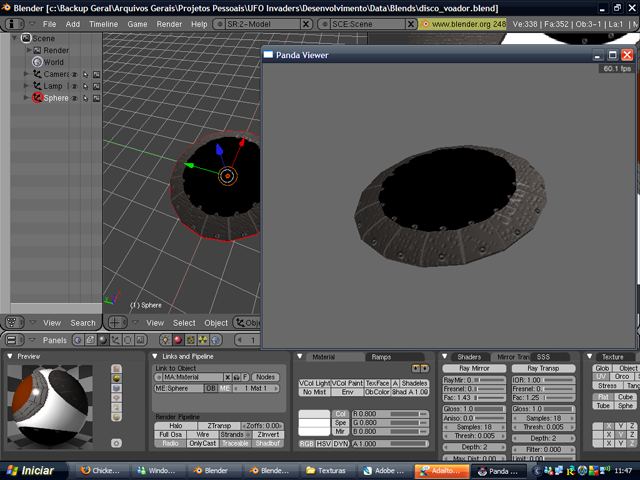Screen dimensions: 640x480
Task: Toggle the Halo render pipeline option
Action: (x=174, y=426)
